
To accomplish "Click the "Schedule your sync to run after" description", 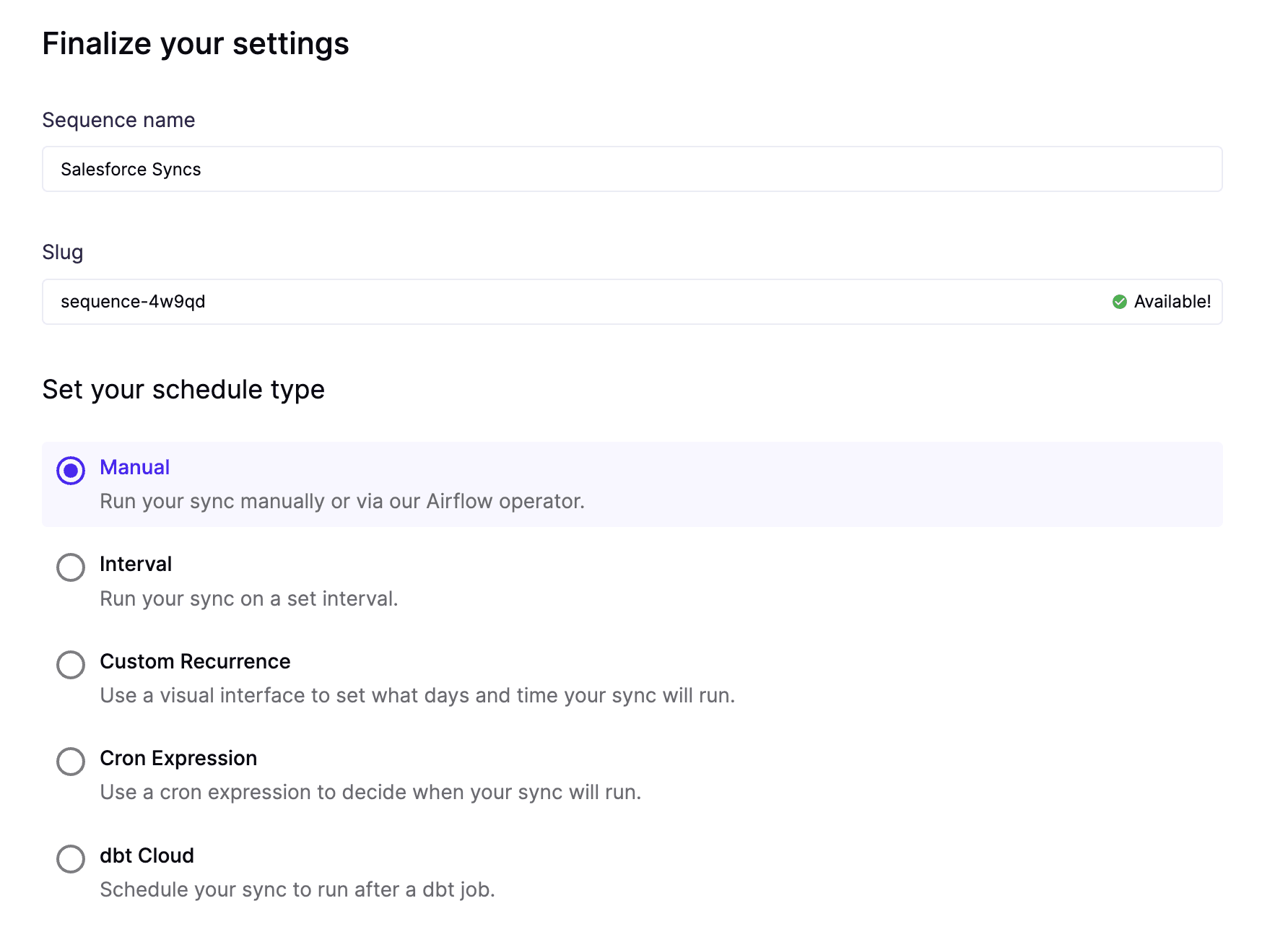I will (x=297, y=890).
